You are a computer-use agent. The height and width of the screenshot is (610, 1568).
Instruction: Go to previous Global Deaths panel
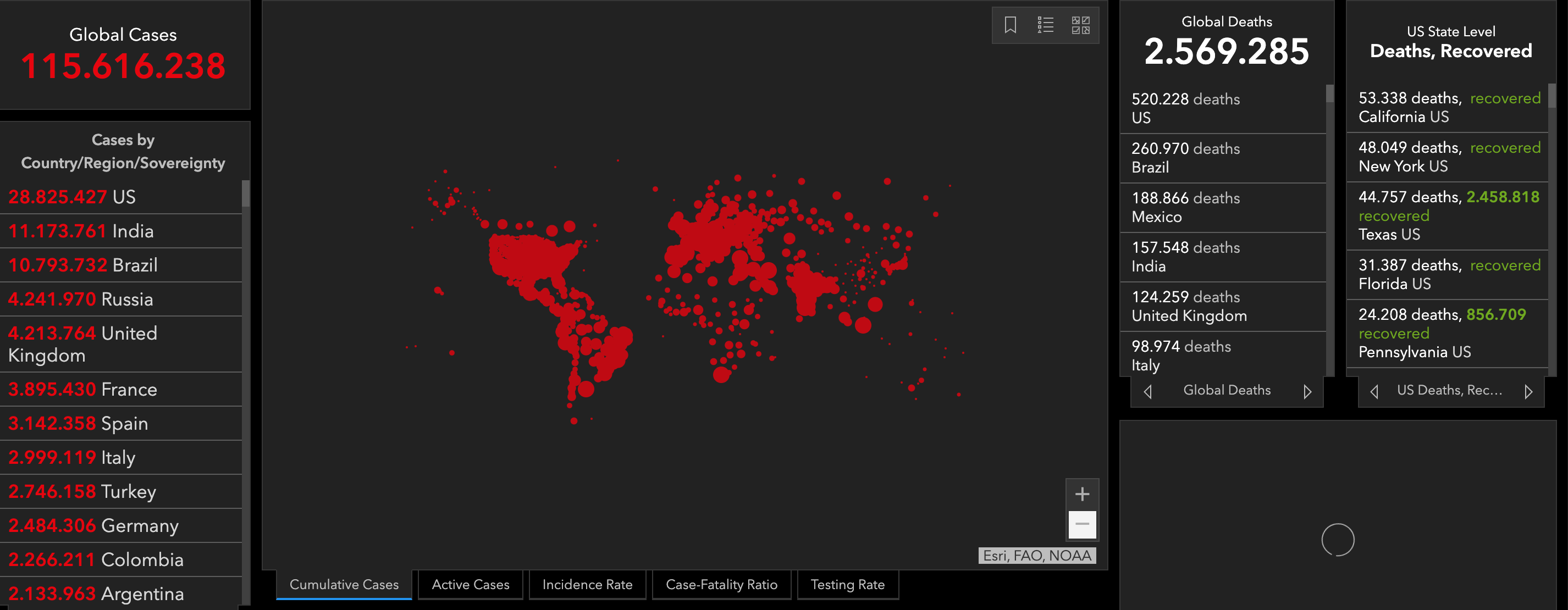coord(1148,392)
